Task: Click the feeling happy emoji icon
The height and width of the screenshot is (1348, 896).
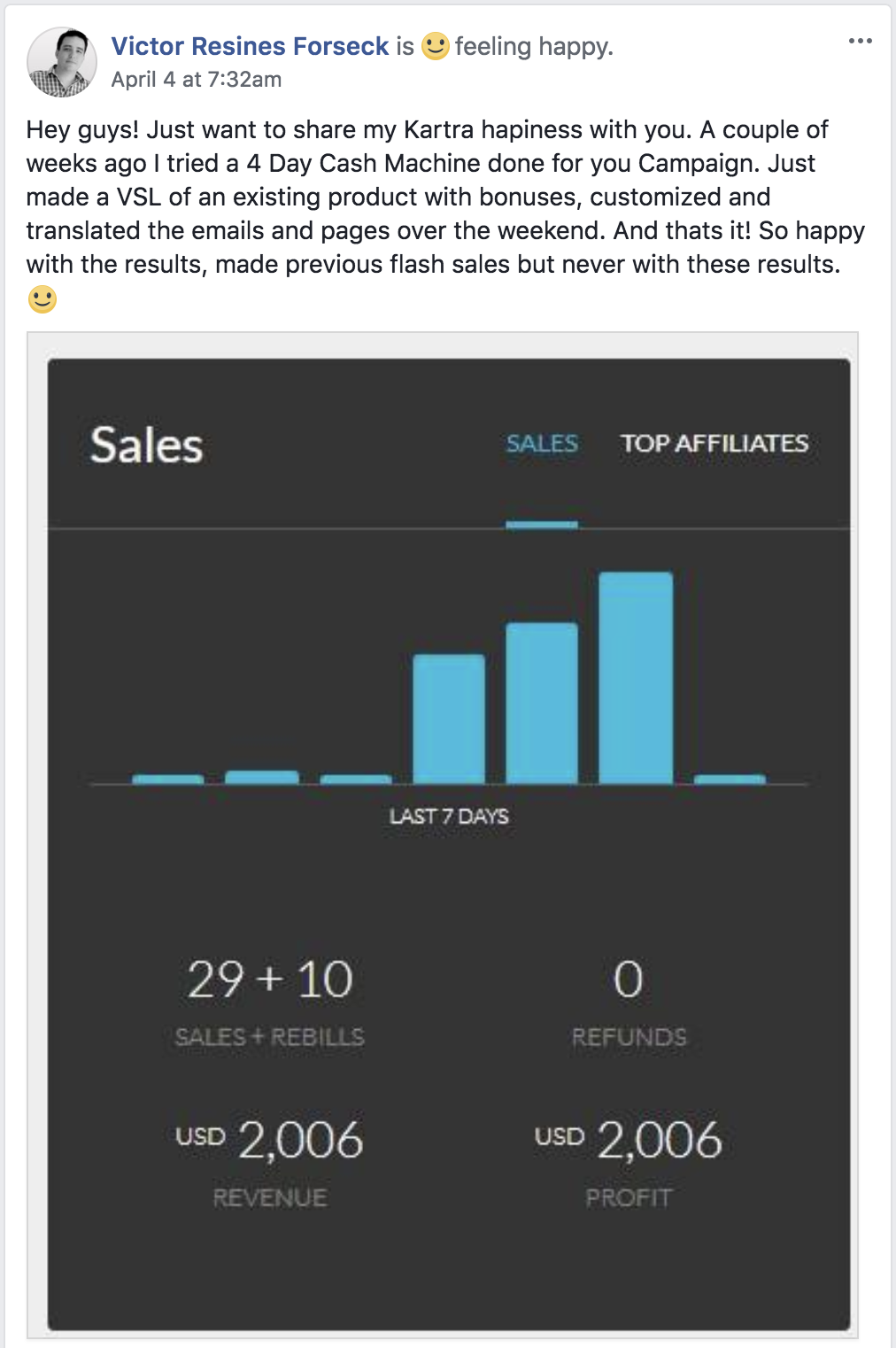Action: [435, 45]
